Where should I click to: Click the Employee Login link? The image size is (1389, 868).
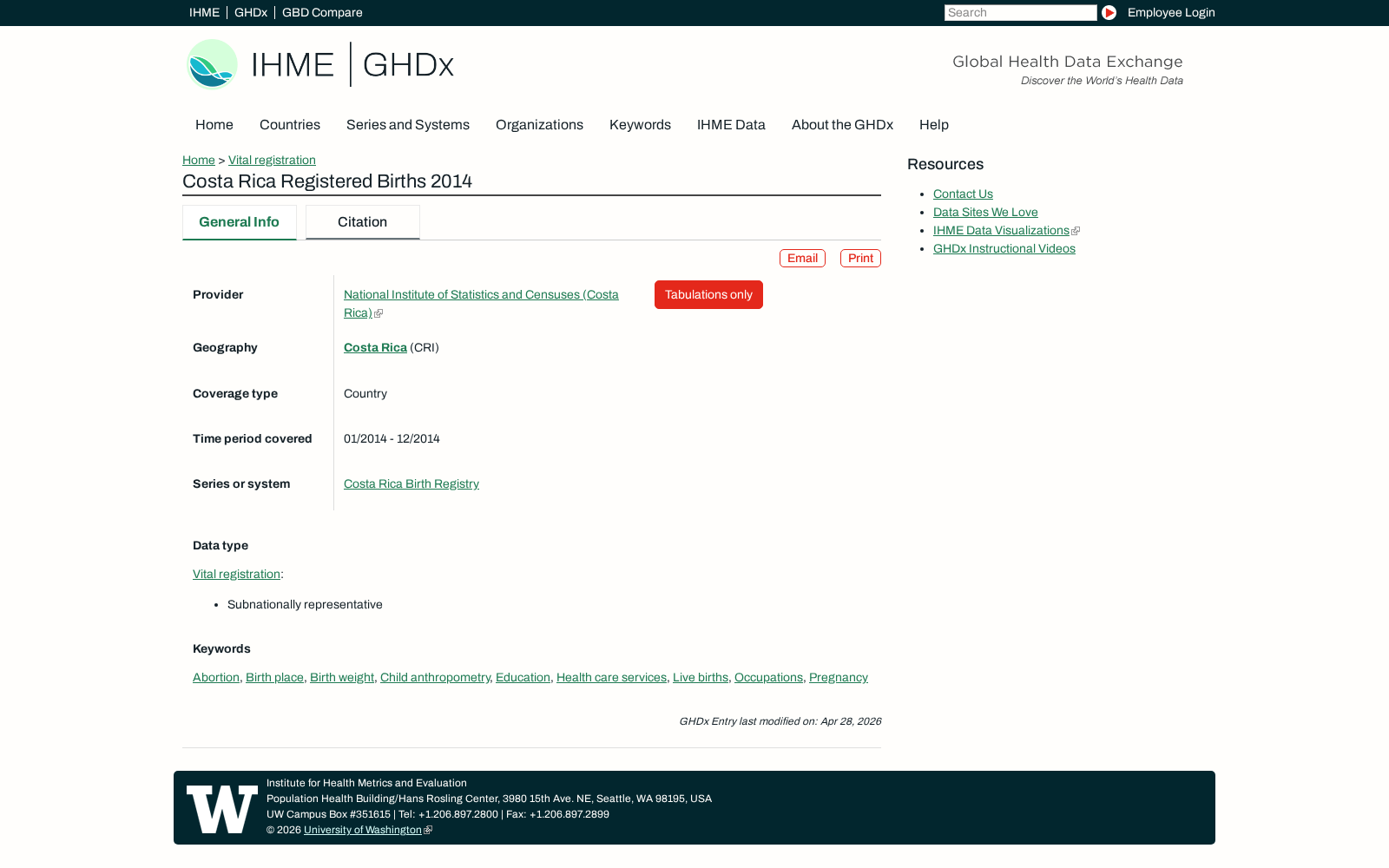click(1171, 12)
